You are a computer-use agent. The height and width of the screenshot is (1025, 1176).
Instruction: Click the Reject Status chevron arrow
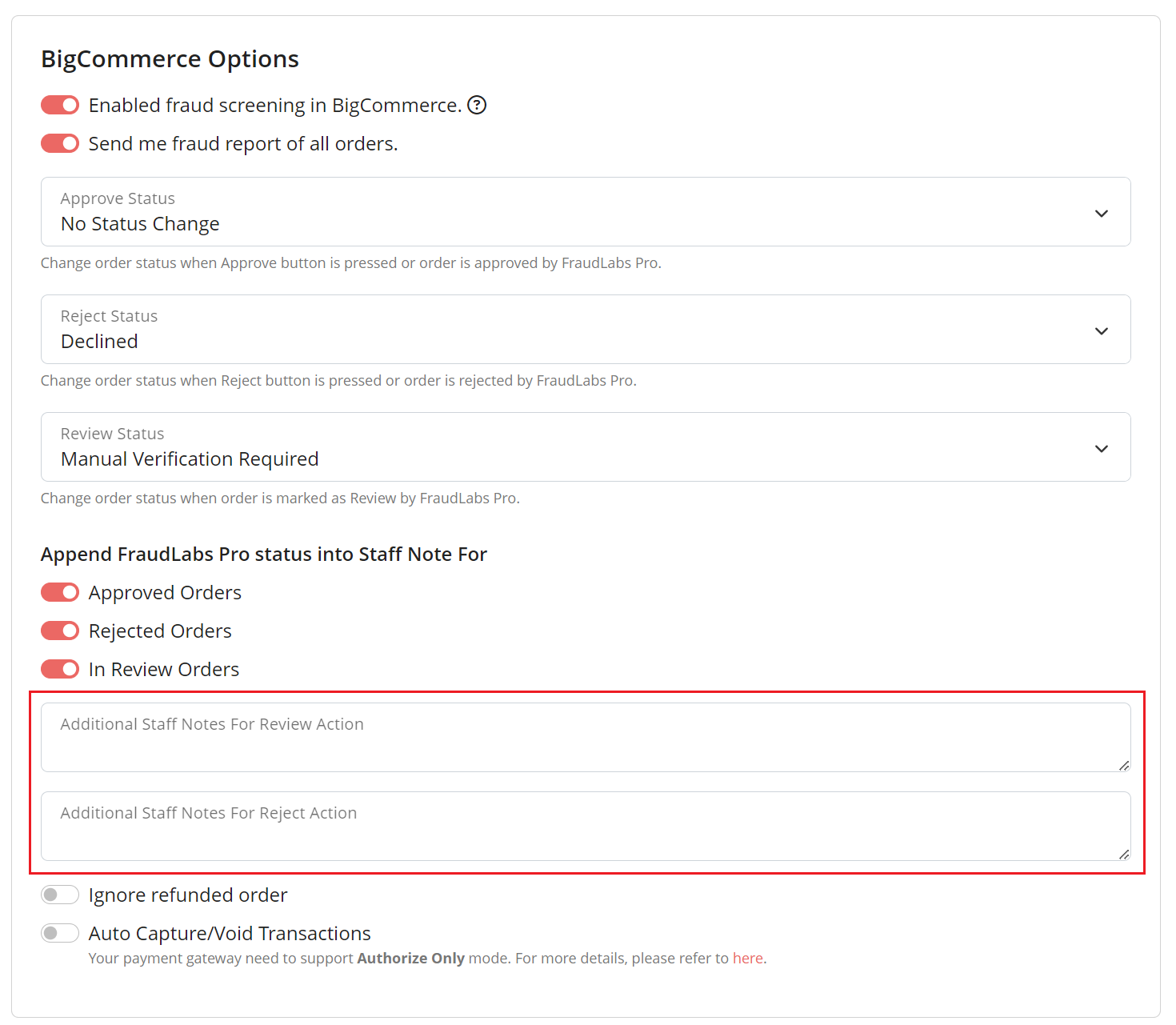[1102, 331]
